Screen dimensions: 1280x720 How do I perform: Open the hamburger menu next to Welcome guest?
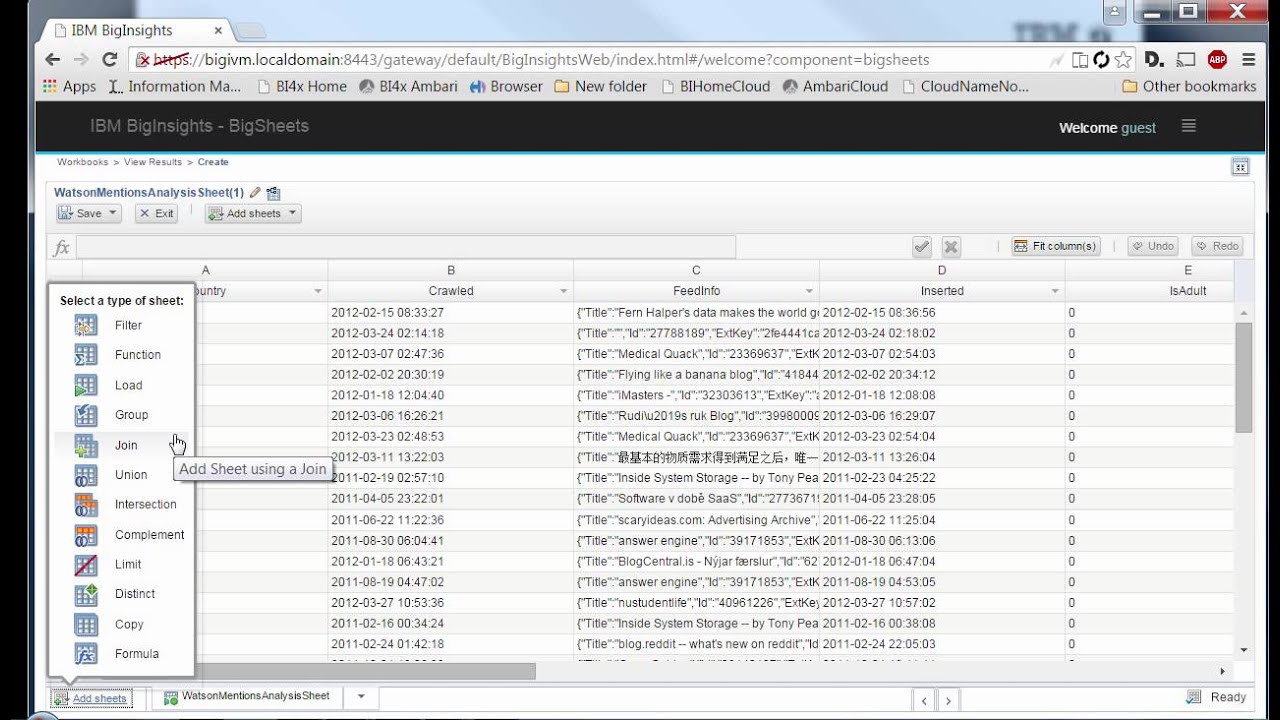pos(1188,126)
